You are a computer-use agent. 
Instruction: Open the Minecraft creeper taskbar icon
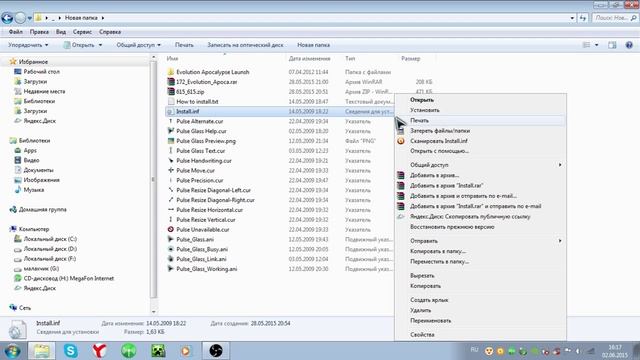[x=158, y=351]
